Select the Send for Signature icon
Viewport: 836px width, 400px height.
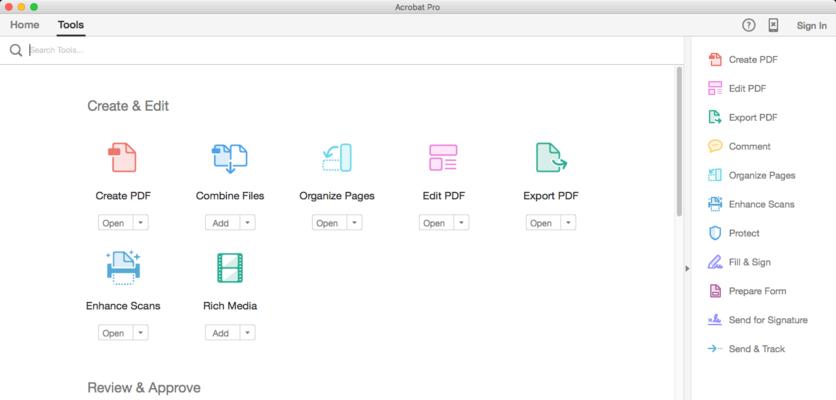pyautogui.click(x=714, y=320)
